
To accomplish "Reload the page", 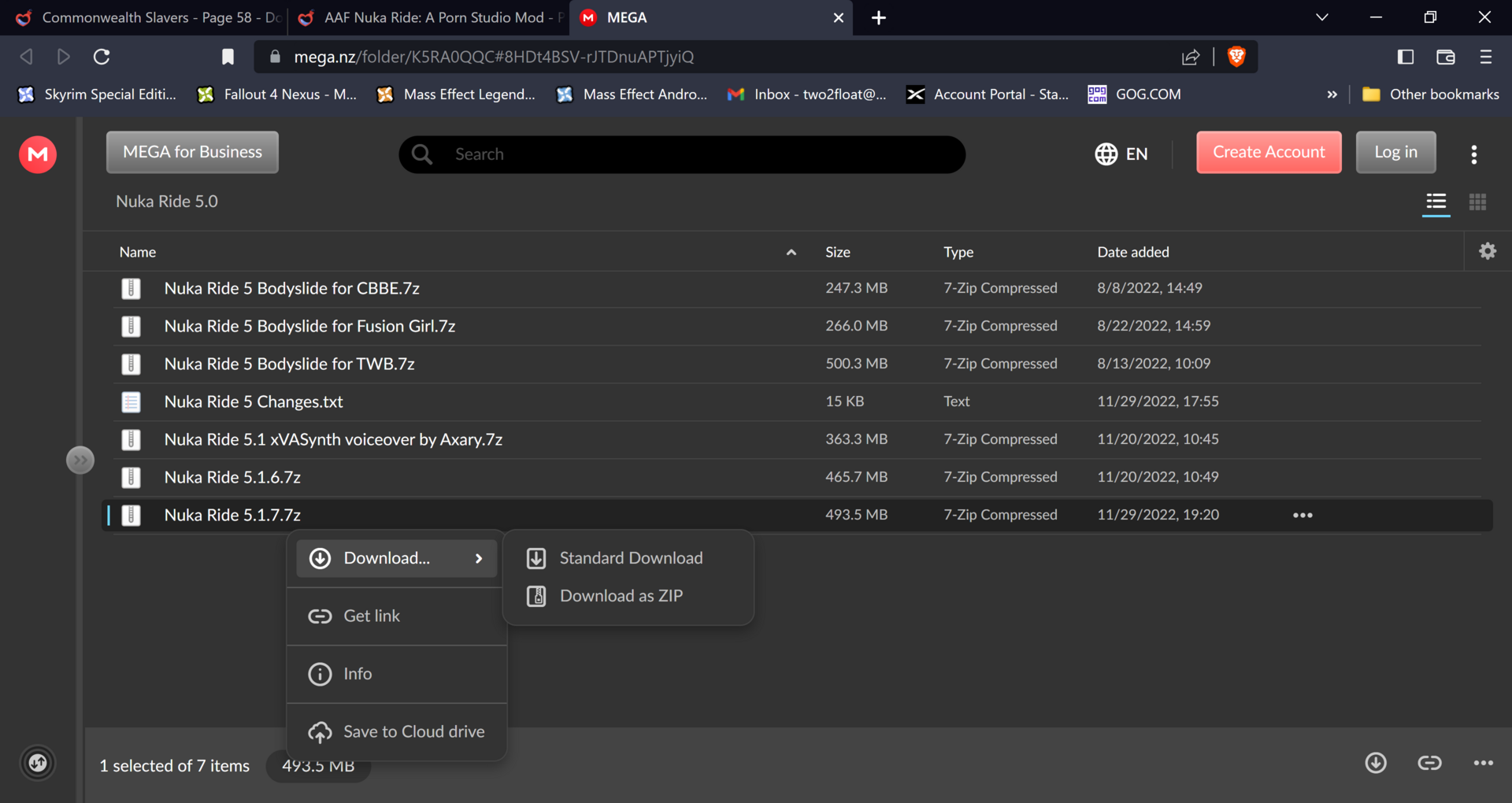I will (x=102, y=57).
